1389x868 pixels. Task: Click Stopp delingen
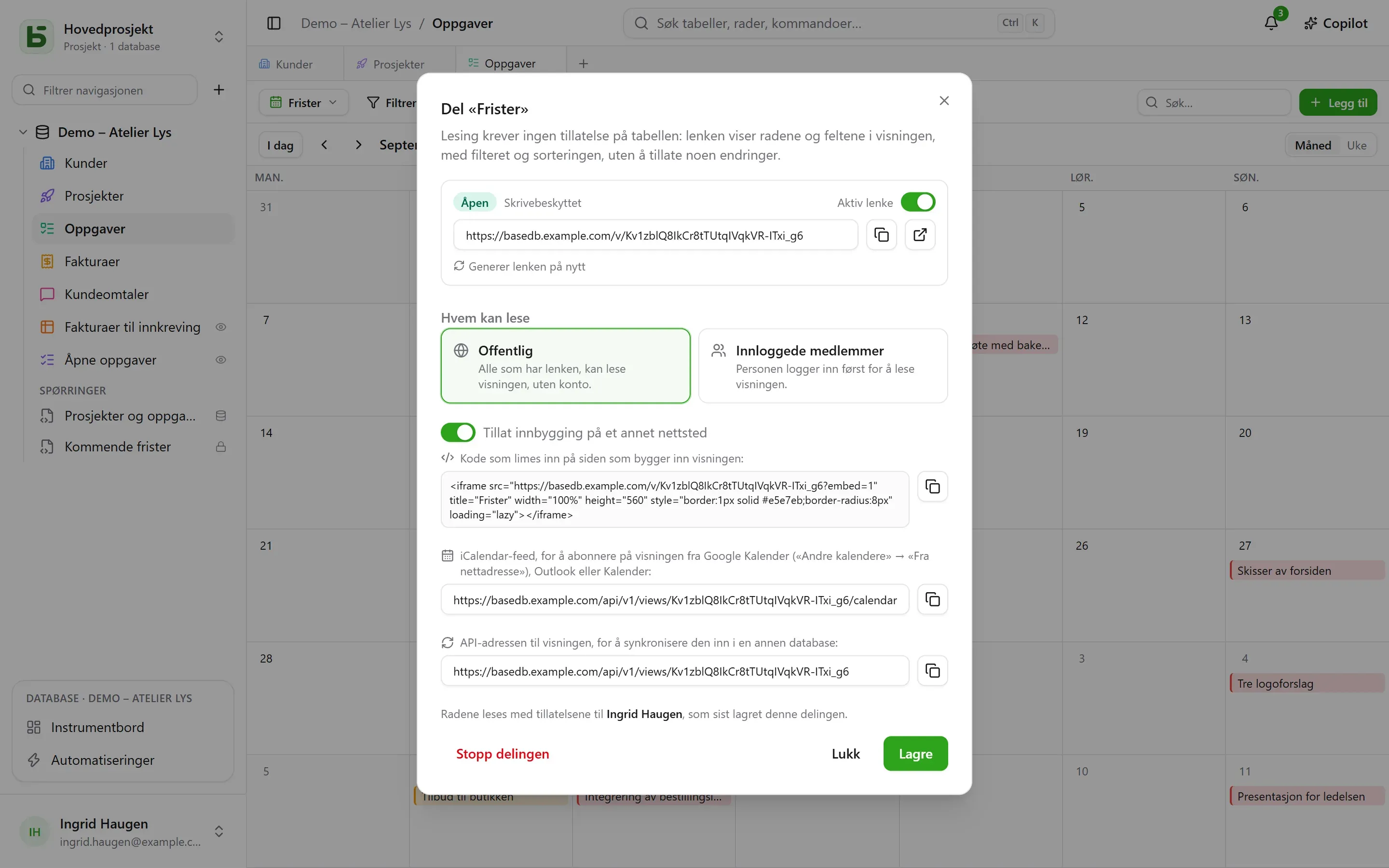[x=502, y=754]
